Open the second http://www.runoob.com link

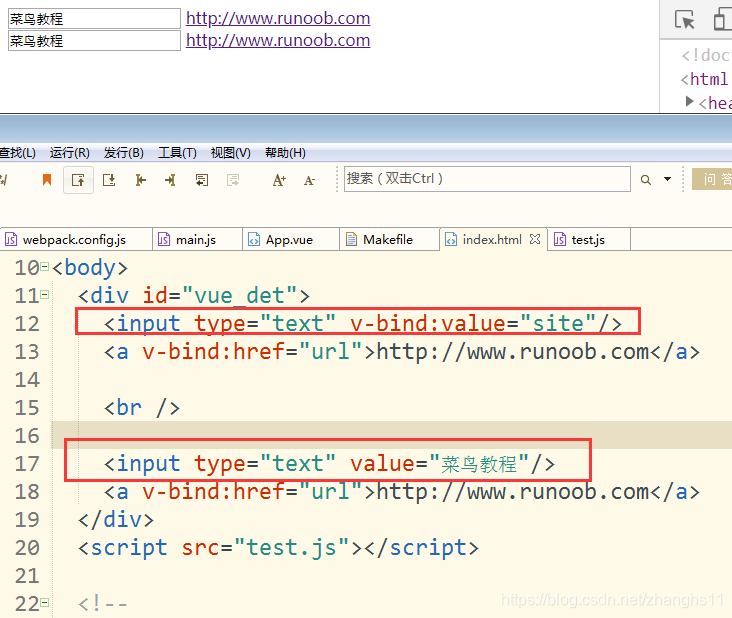tap(278, 40)
